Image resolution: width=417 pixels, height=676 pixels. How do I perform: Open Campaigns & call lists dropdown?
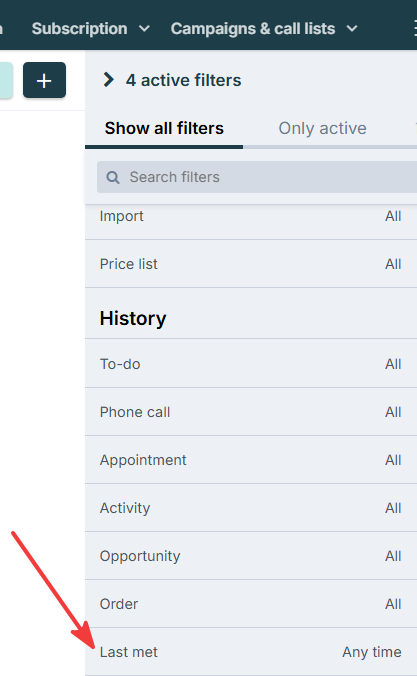[264, 28]
